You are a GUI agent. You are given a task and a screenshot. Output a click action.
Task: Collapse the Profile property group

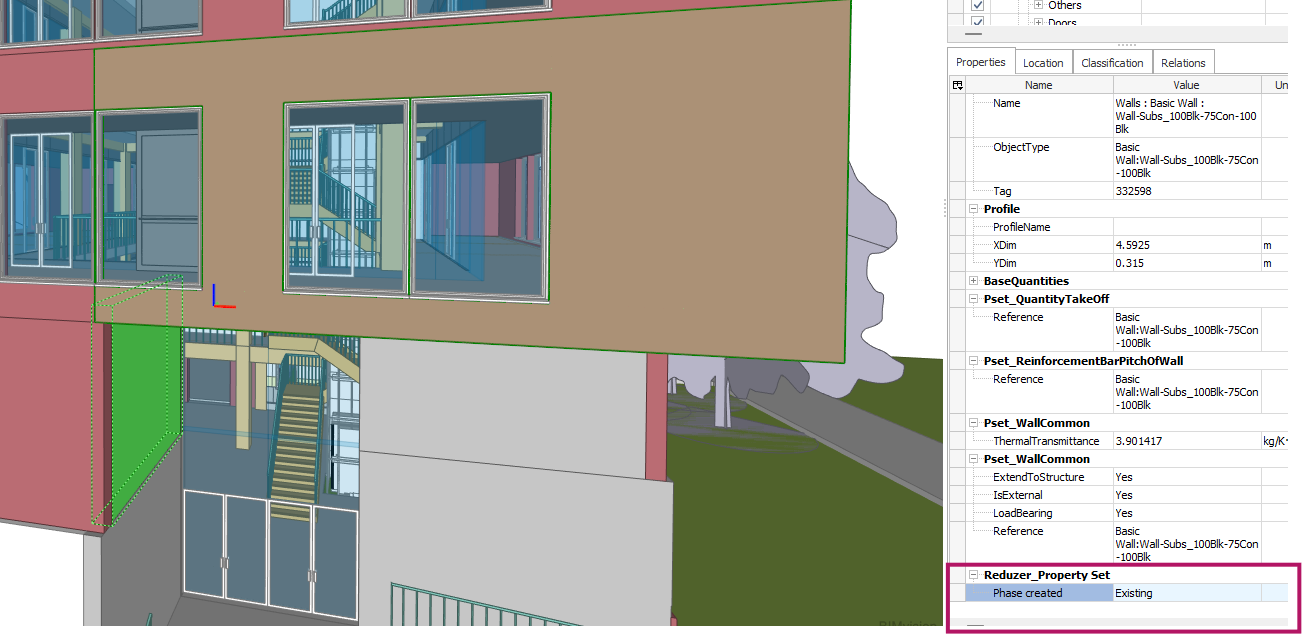(x=974, y=209)
